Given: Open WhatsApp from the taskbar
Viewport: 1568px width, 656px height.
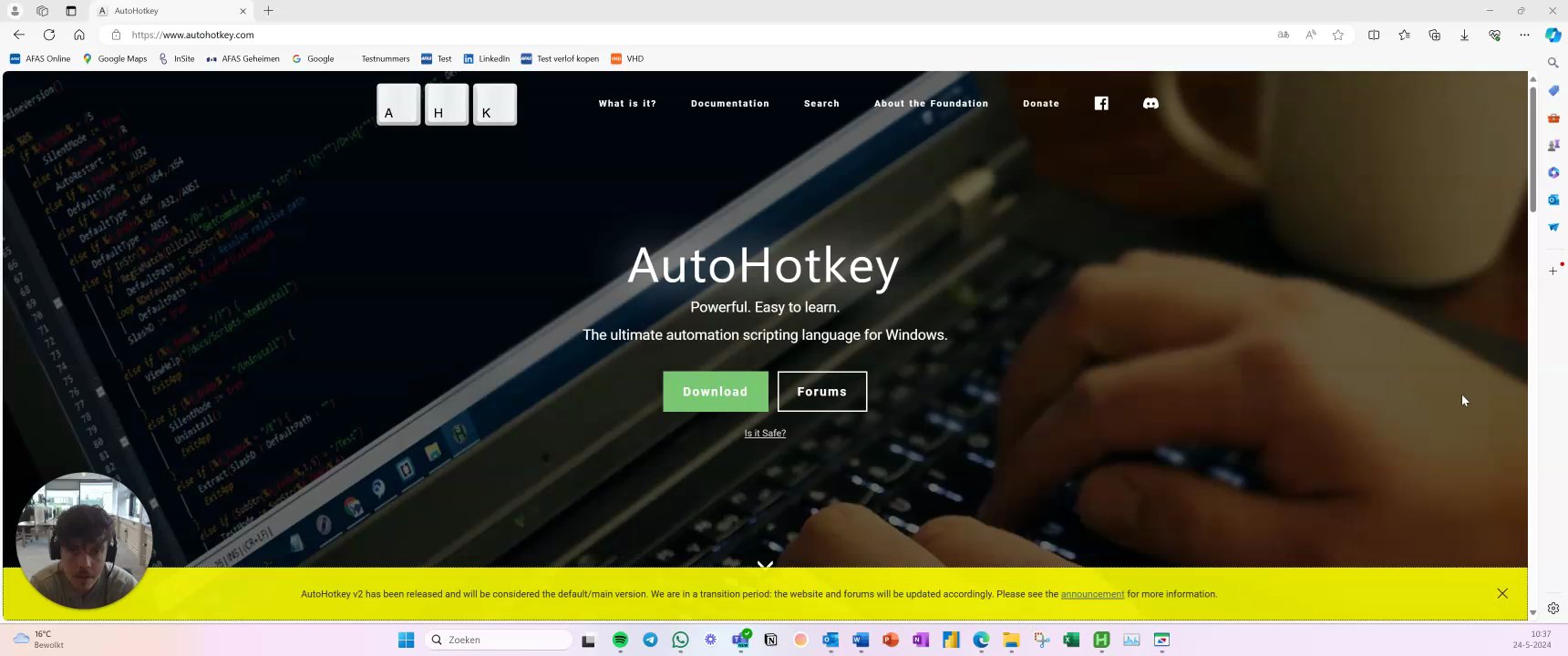Looking at the screenshot, I should point(680,640).
